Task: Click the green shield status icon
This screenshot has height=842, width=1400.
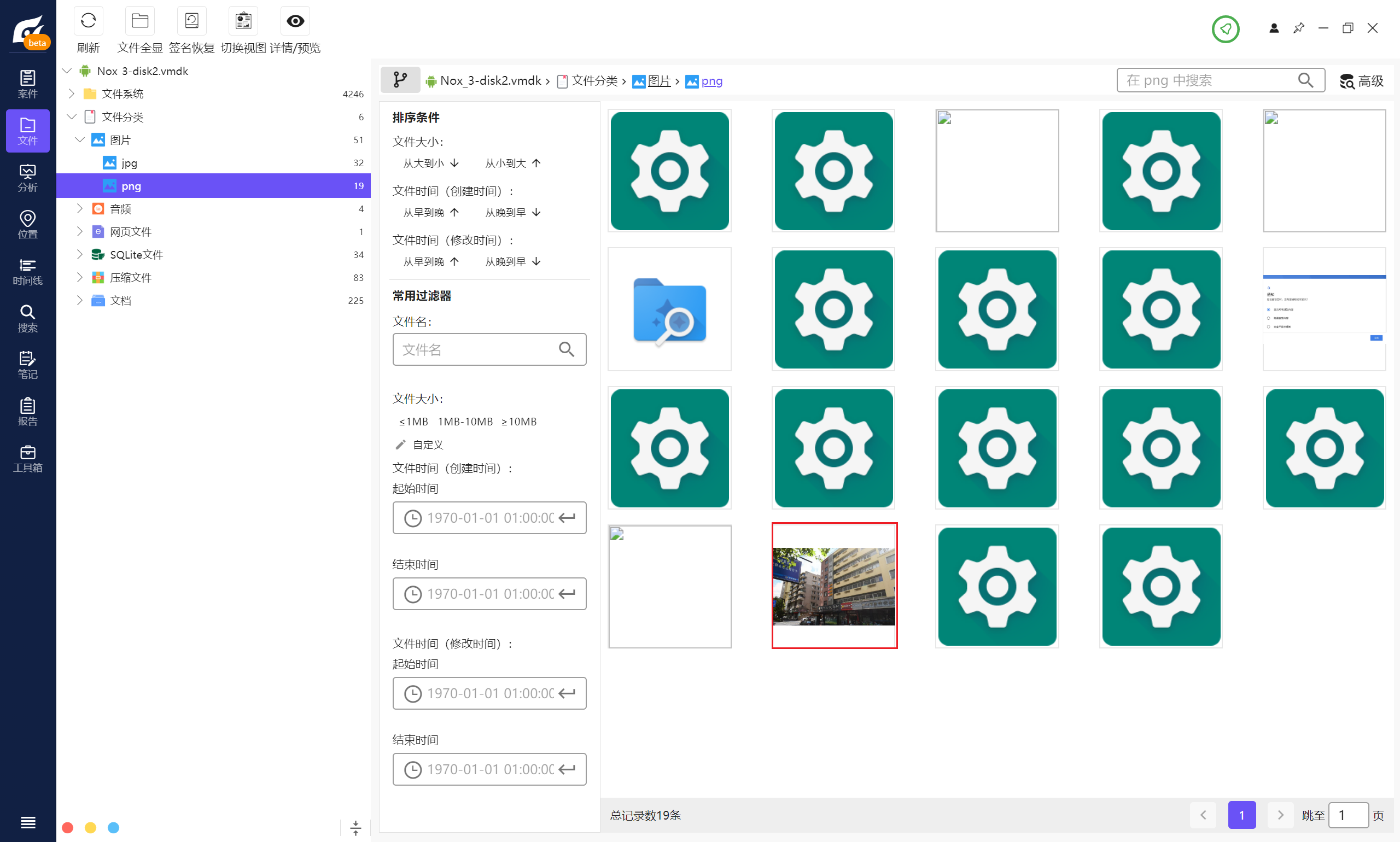Action: 1226,28
